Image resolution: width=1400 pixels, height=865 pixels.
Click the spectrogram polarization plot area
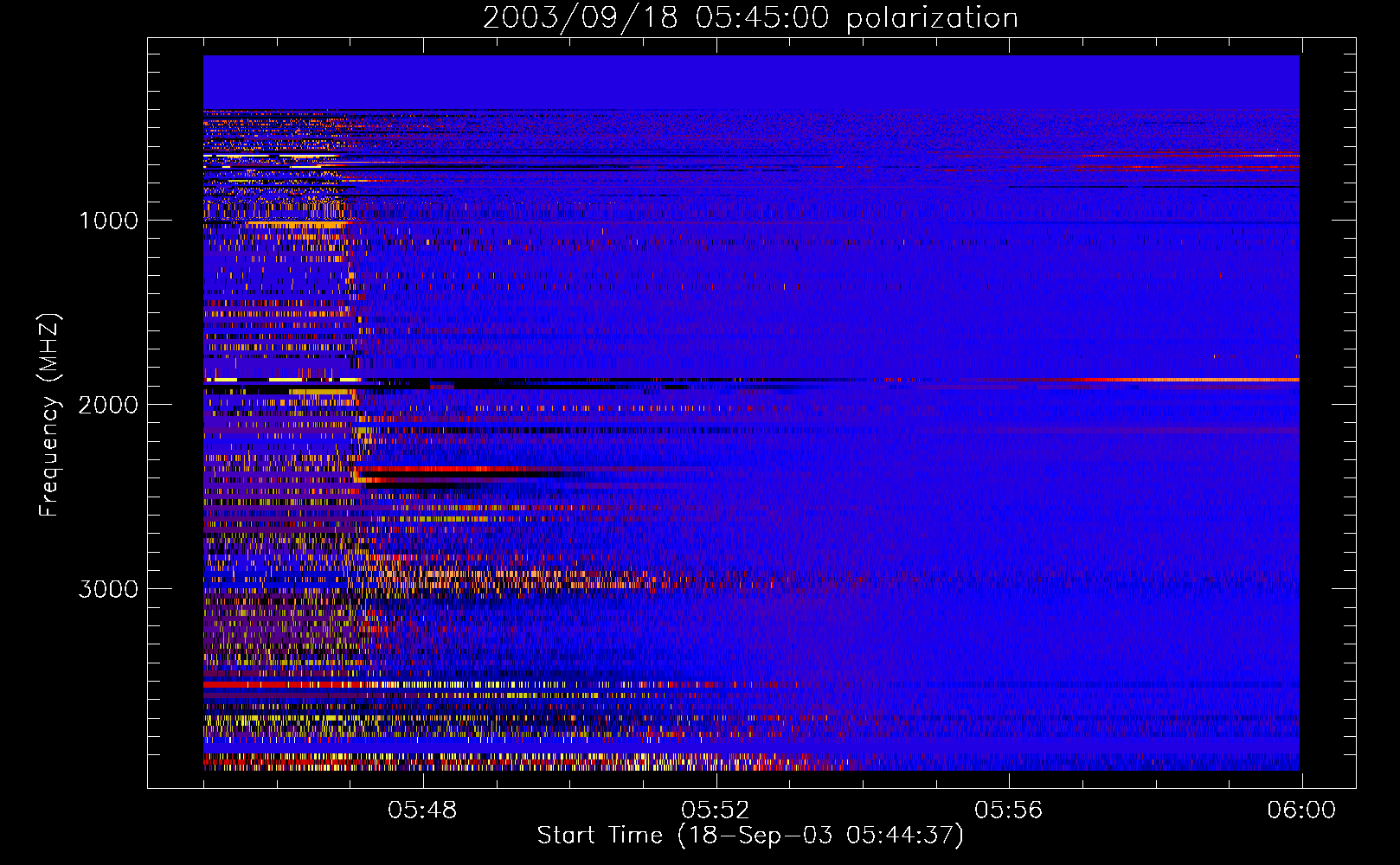pyautogui.click(x=751, y=413)
